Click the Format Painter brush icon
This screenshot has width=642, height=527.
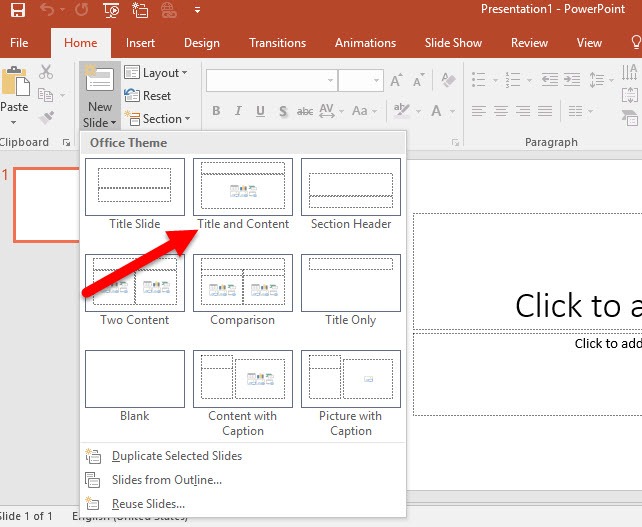46,118
